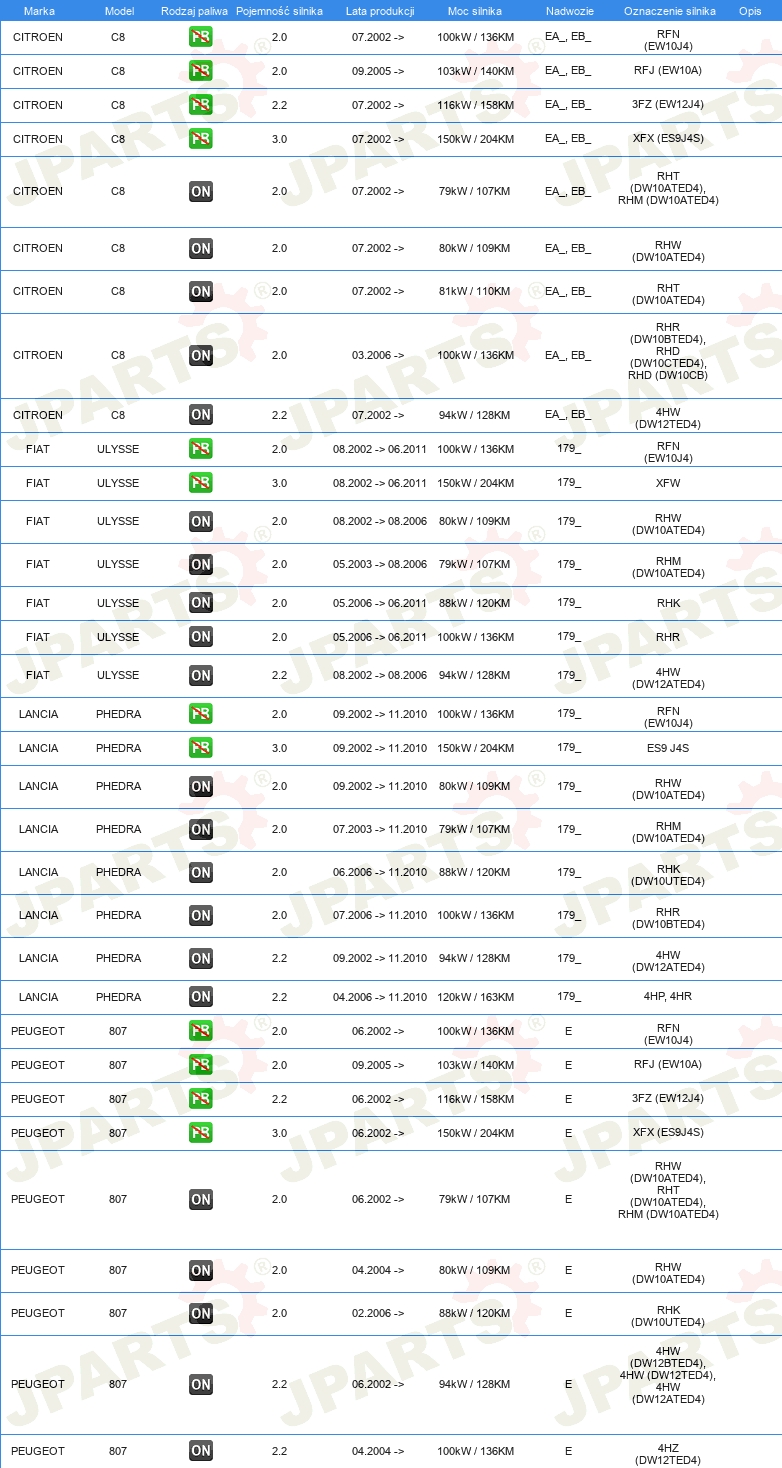Click diesel ON icon for Fiat Ulysse 88kW RHK
This screenshot has height=1468, width=782.
click(201, 603)
